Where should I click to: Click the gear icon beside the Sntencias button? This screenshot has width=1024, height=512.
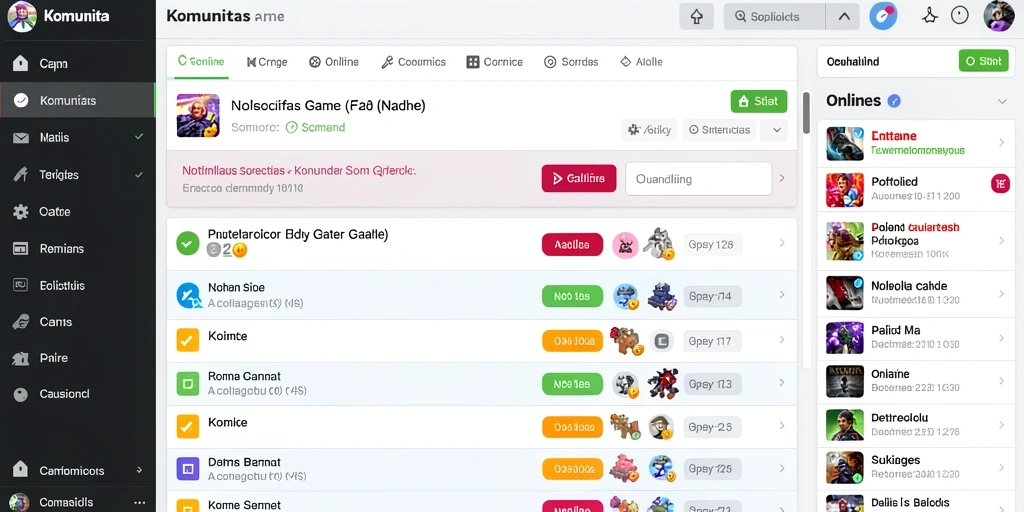633,130
